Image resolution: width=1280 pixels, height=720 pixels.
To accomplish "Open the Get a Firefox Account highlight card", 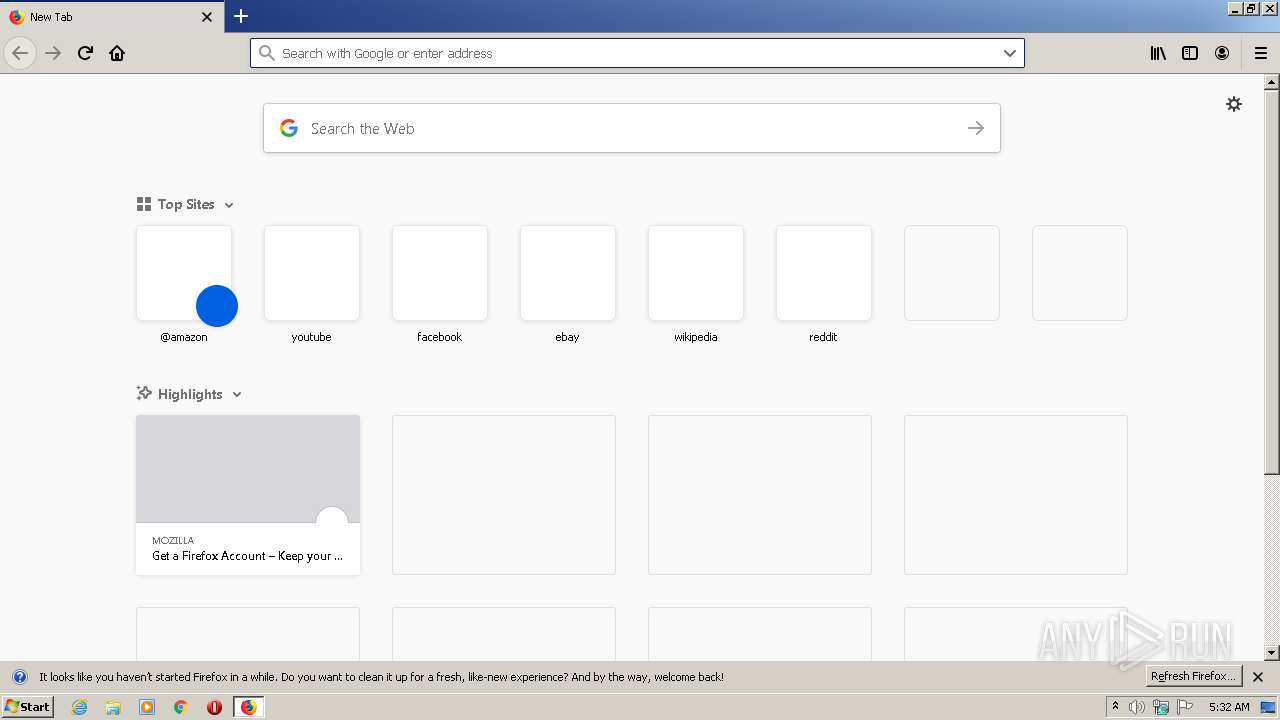I will [x=248, y=495].
